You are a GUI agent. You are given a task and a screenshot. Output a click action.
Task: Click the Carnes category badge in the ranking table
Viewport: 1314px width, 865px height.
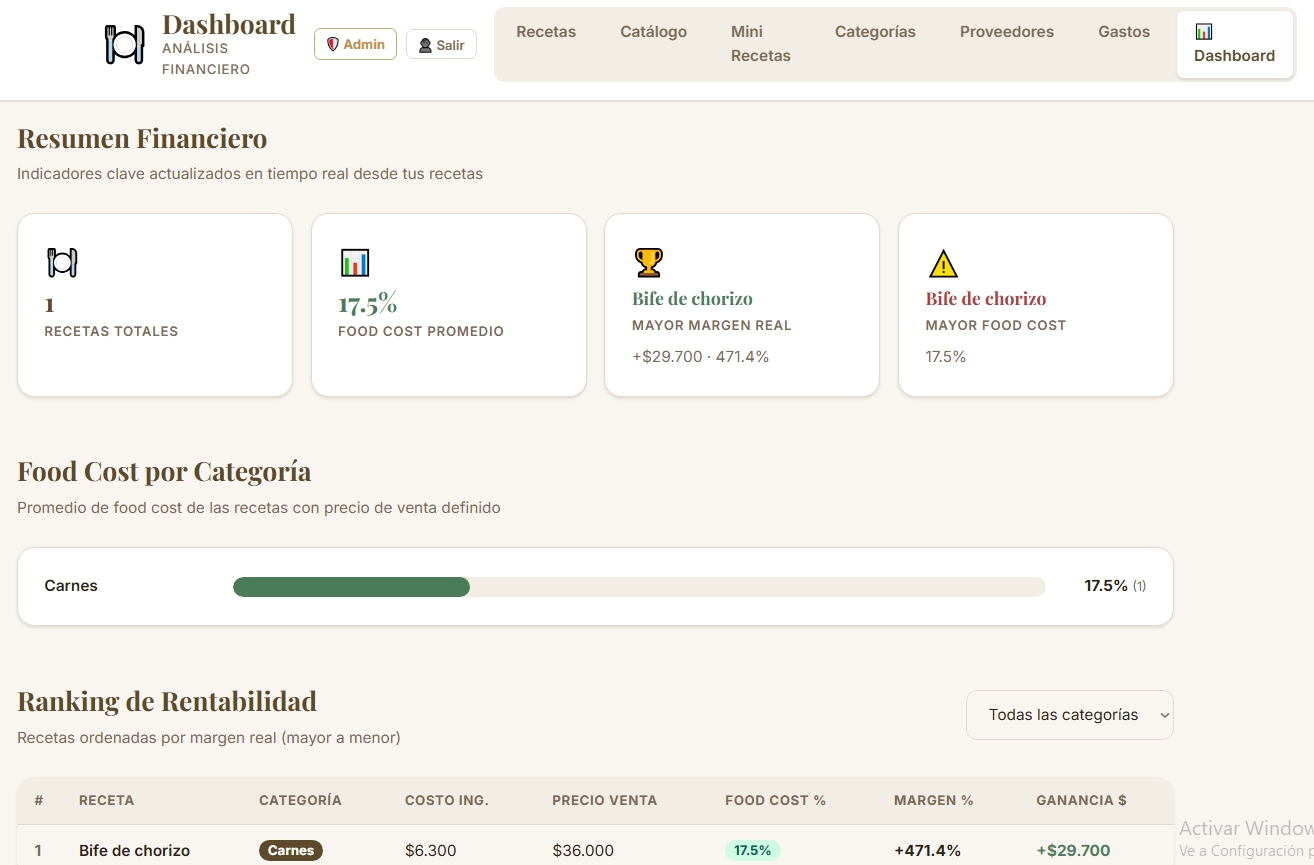point(290,850)
